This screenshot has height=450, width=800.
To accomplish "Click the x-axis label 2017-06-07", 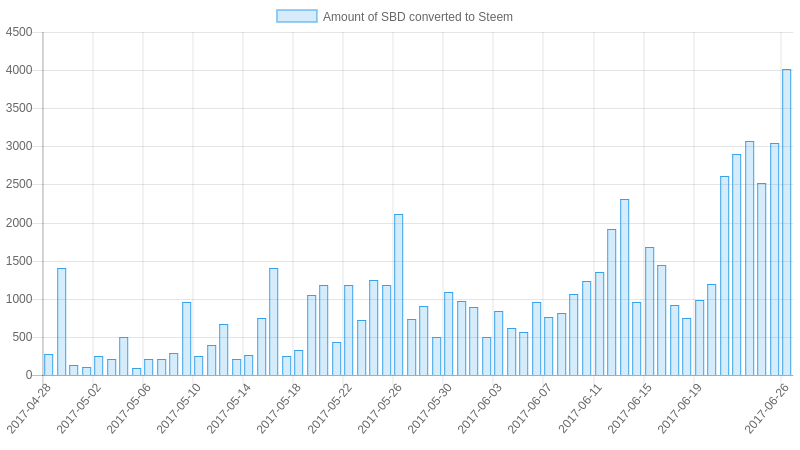I will pos(529,409).
